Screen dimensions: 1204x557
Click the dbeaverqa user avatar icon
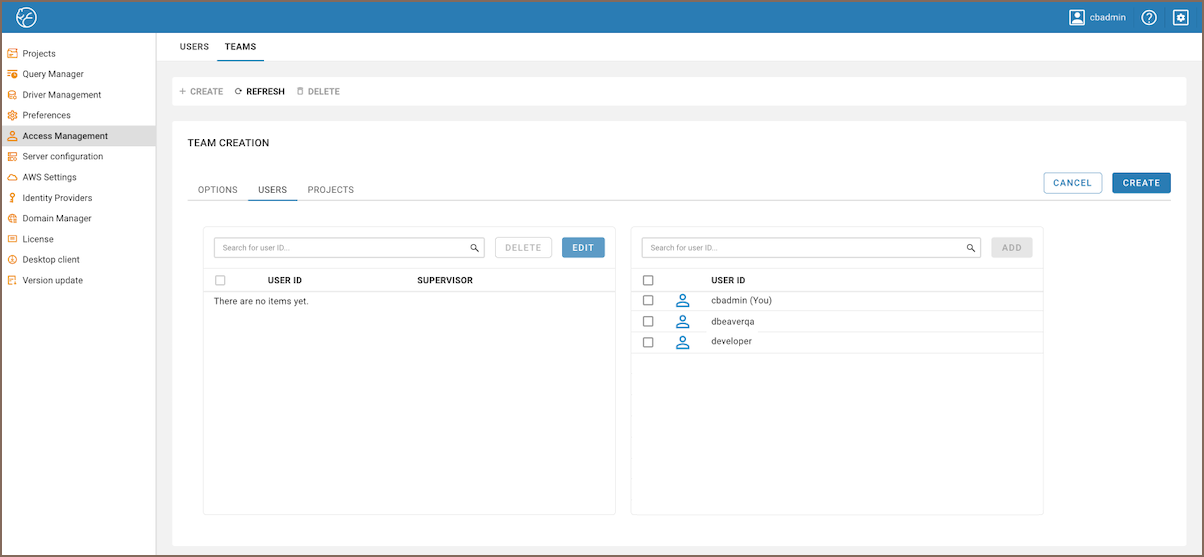[x=683, y=321]
